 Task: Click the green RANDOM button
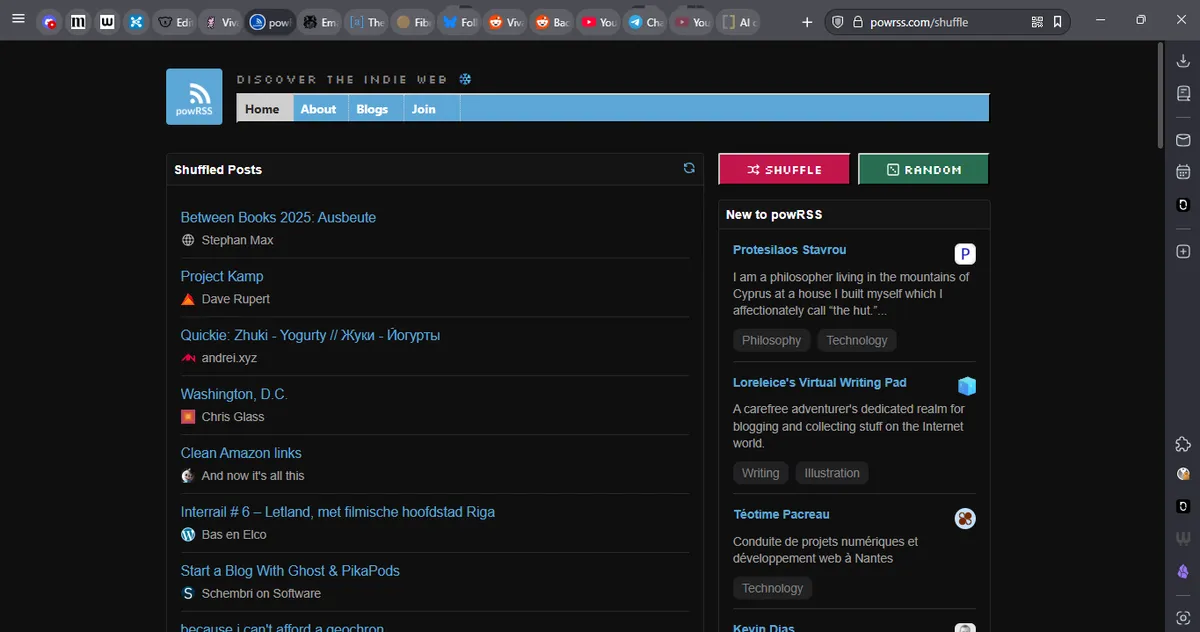923,169
